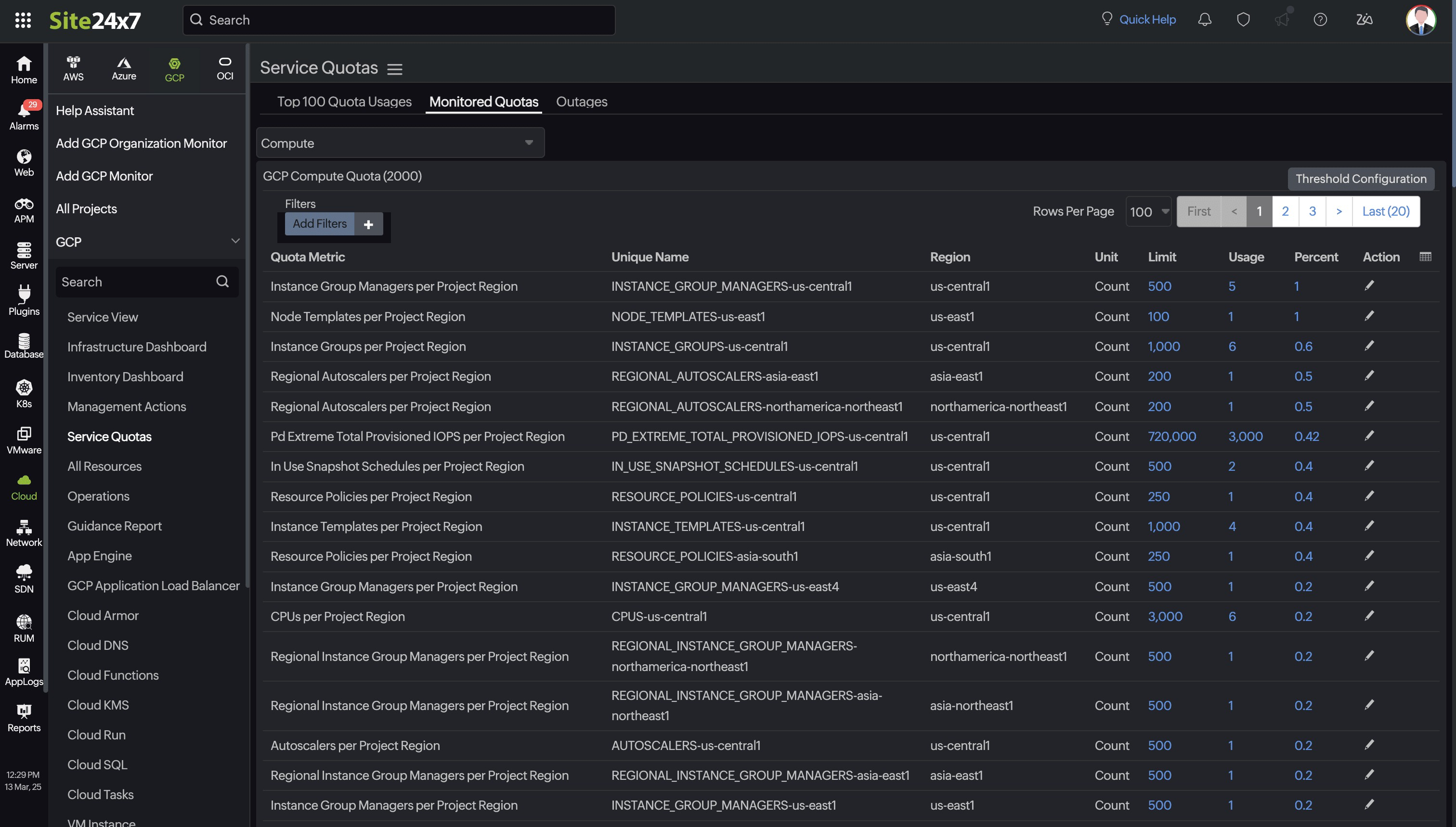Image resolution: width=1456 pixels, height=827 pixels.
Task: Expand the Compute service dropdown
Action: pos(400,143)
